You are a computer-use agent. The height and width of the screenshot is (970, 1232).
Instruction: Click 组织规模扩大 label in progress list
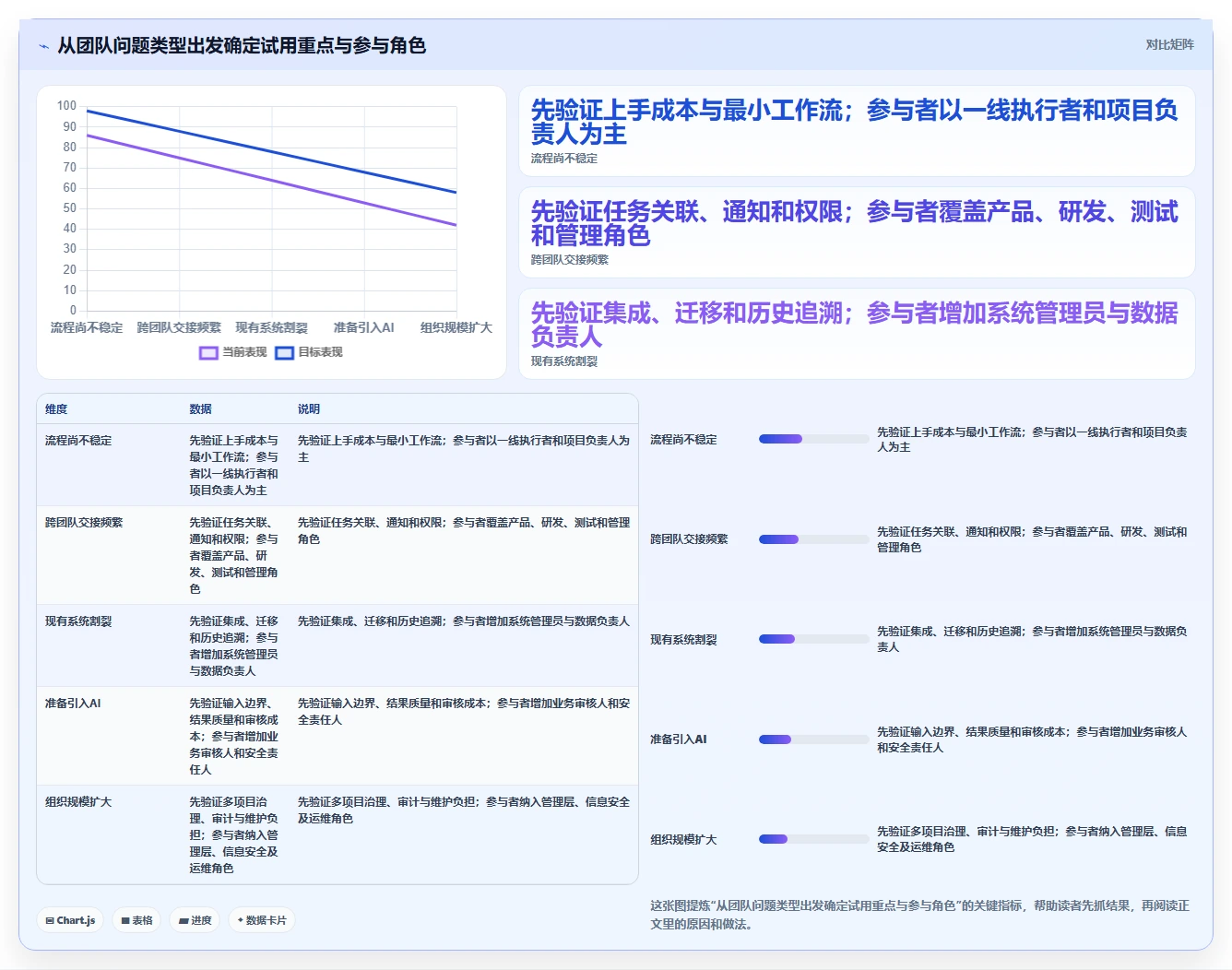click(683, 840)
